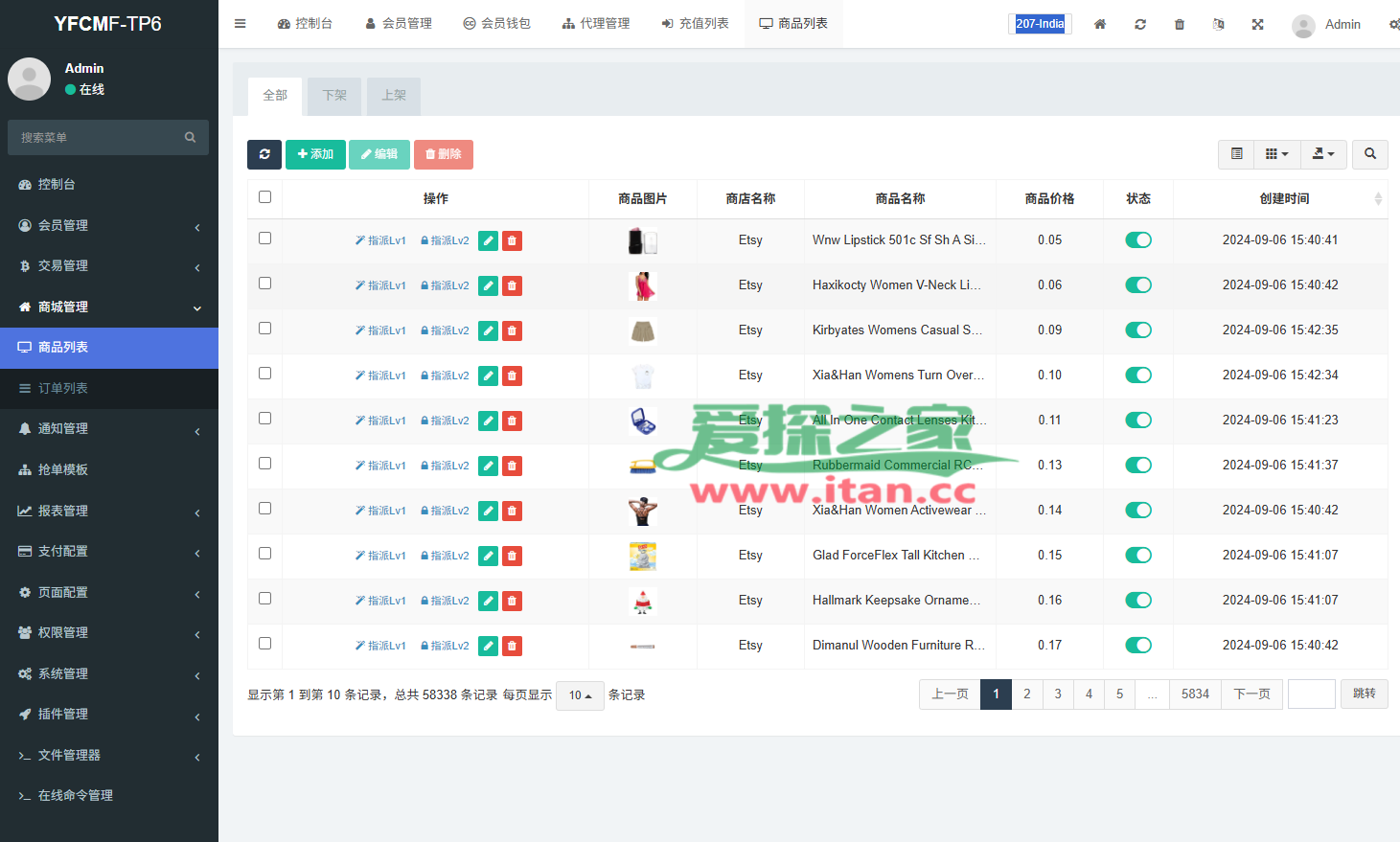Viewport: 1400px width, 842px height.
Task: Click the Glad ForceFlex product thumbnail
Action: click(x=643, y=556)
